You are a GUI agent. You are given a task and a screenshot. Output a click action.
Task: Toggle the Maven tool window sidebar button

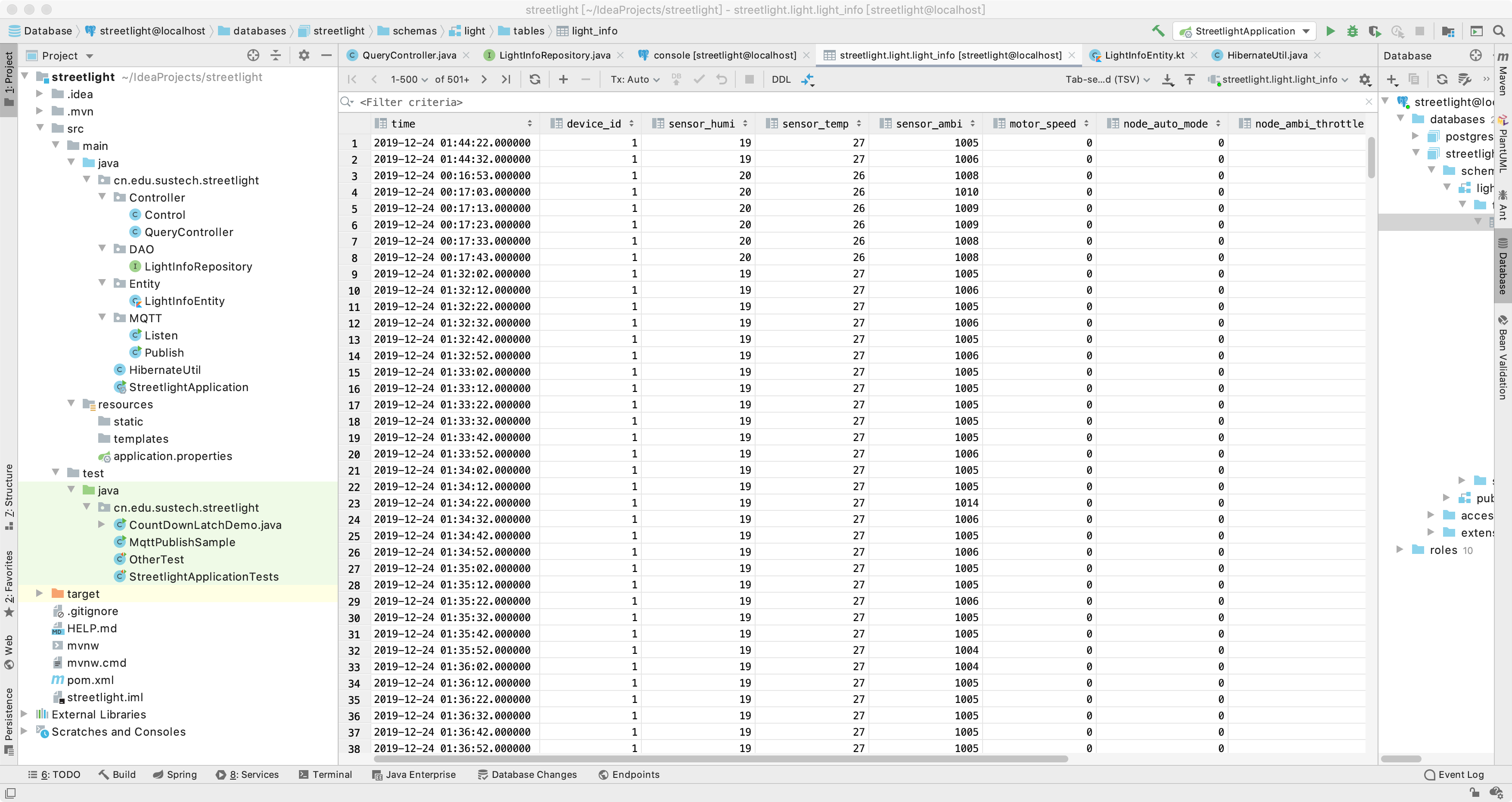1503,75
